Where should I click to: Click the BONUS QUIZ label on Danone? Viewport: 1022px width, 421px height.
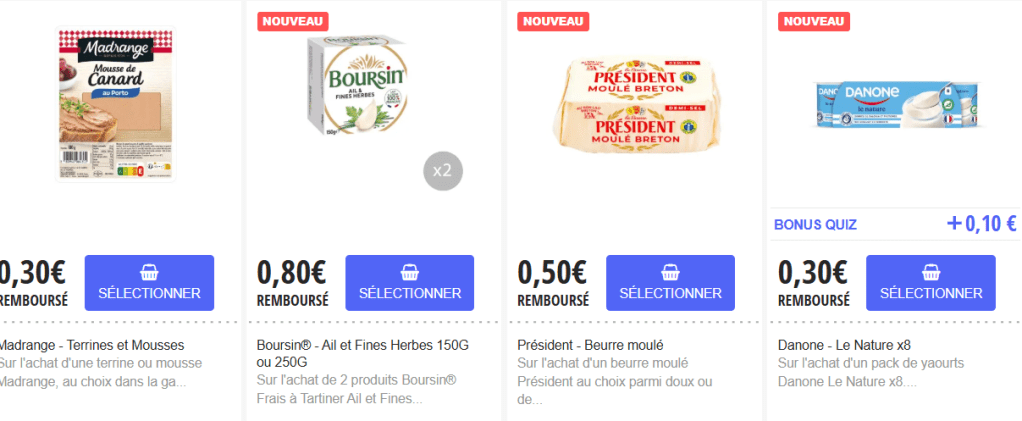(815, 224)
